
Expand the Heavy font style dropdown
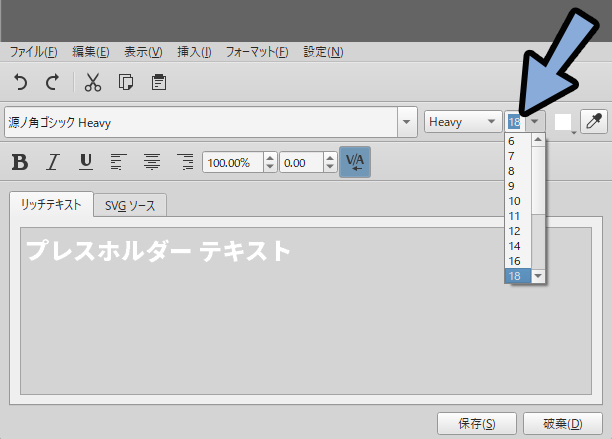point(490,122)
